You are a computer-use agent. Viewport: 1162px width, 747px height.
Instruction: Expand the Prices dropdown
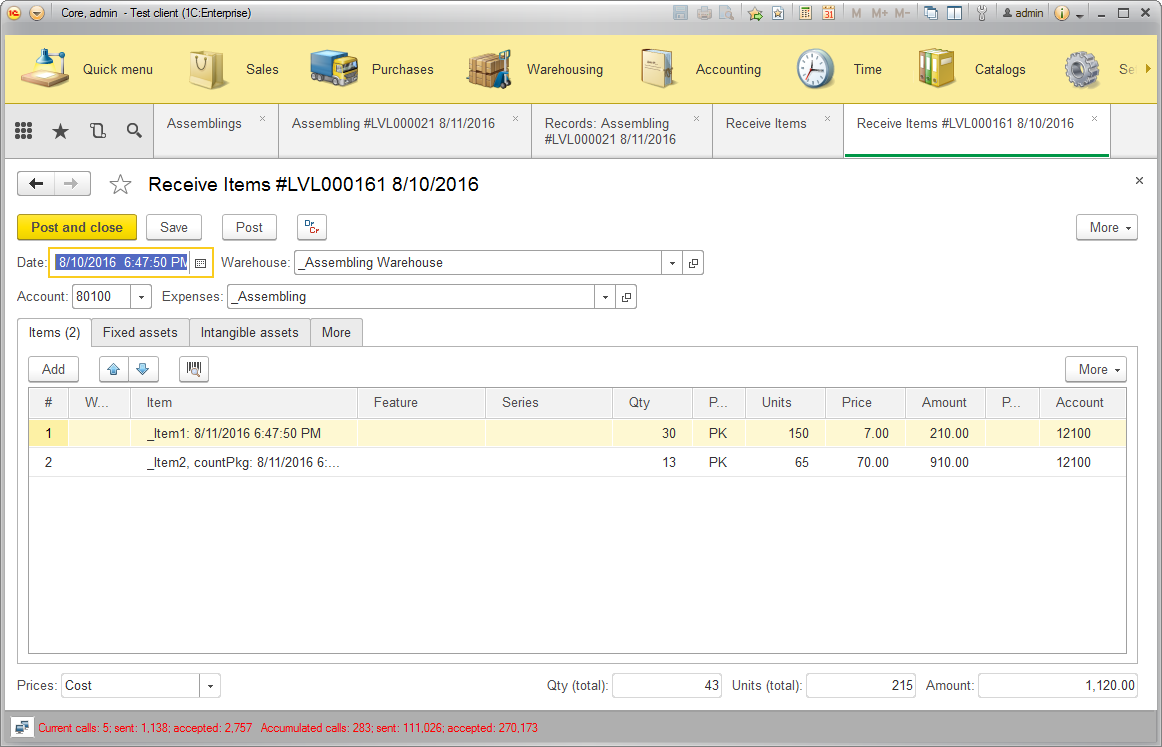point(210,686)
